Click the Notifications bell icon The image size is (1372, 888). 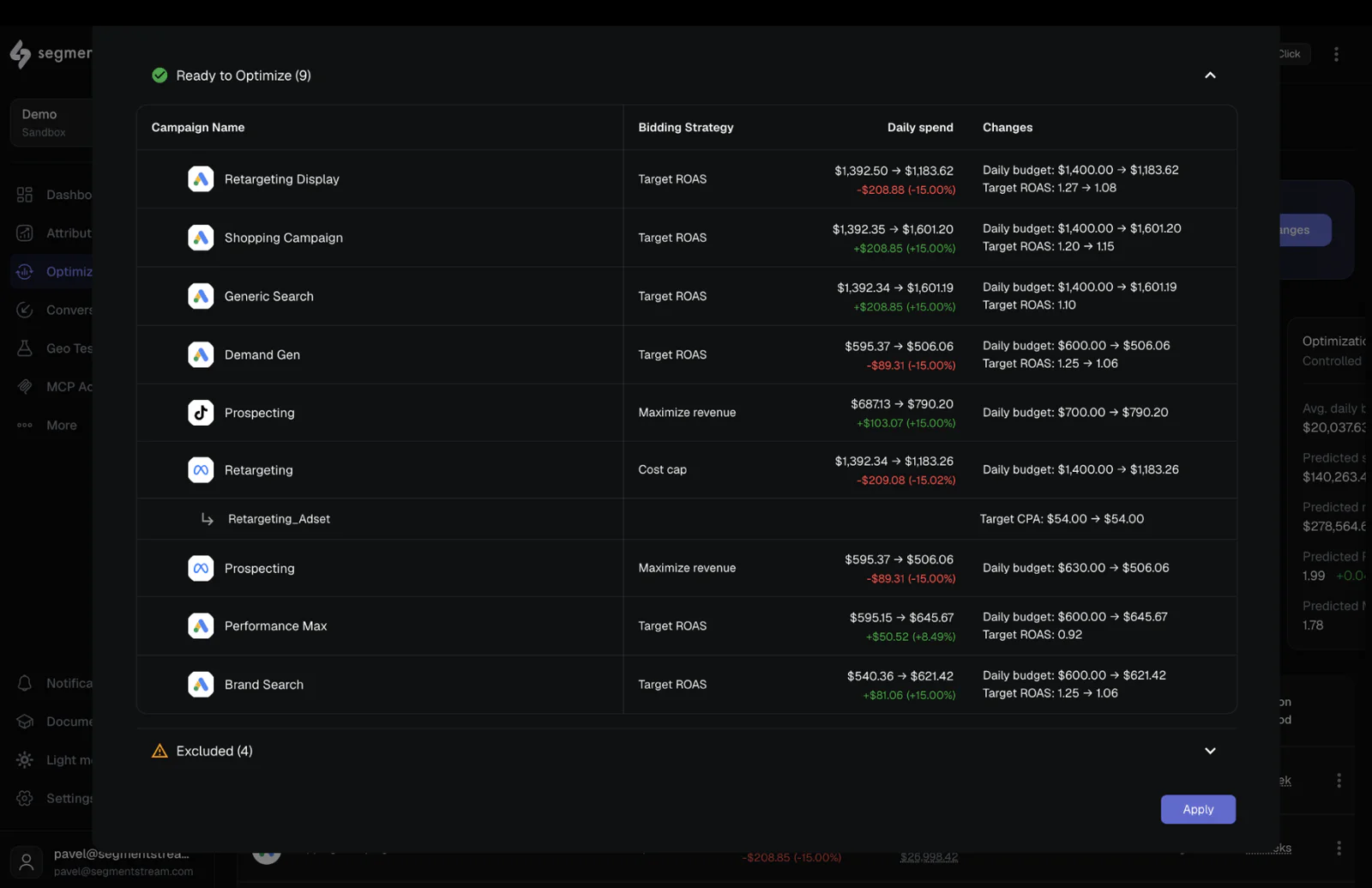coord(25,683)
